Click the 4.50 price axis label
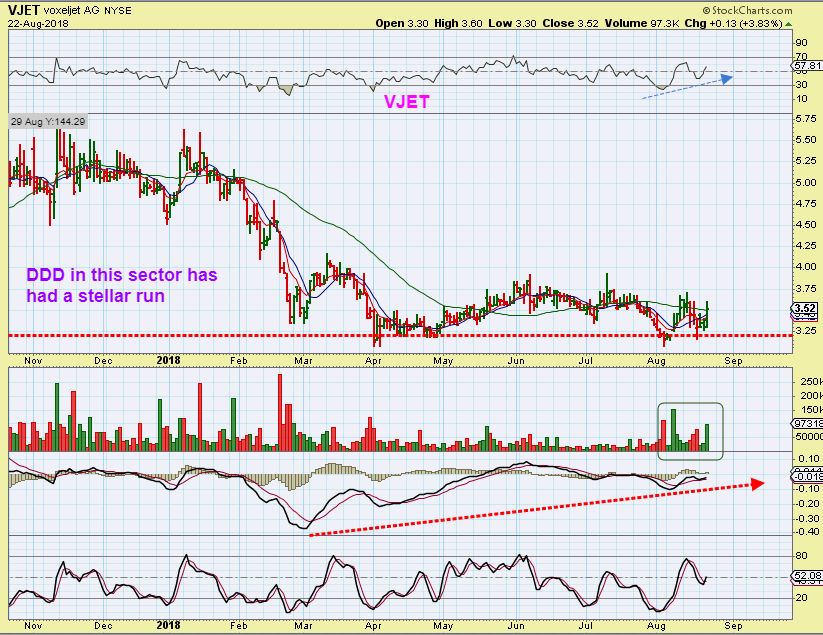823x635 pixels. click(806, 224)
